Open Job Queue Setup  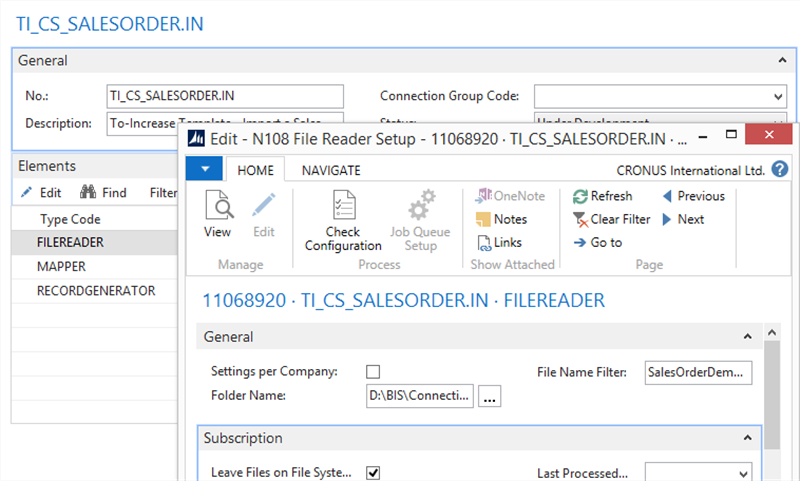(x=420, y=220)
